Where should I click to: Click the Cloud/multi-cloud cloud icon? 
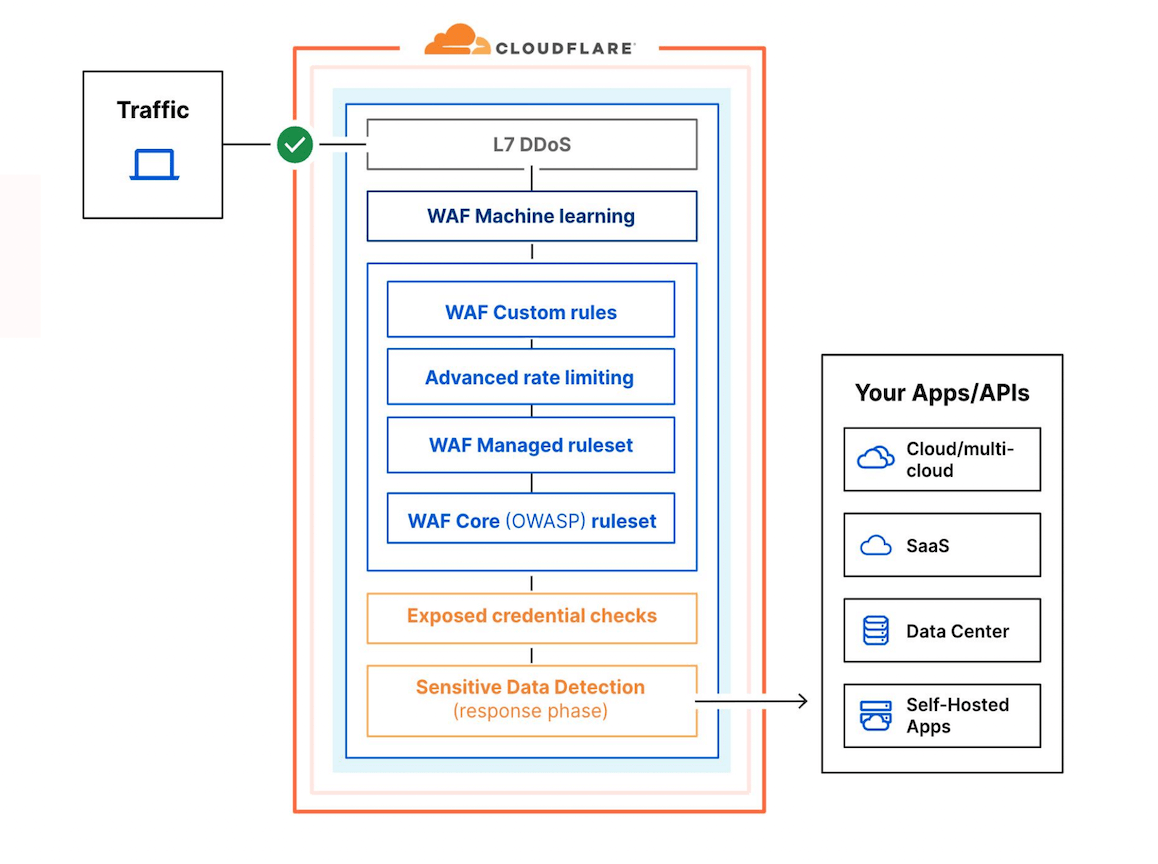[876, 459]
